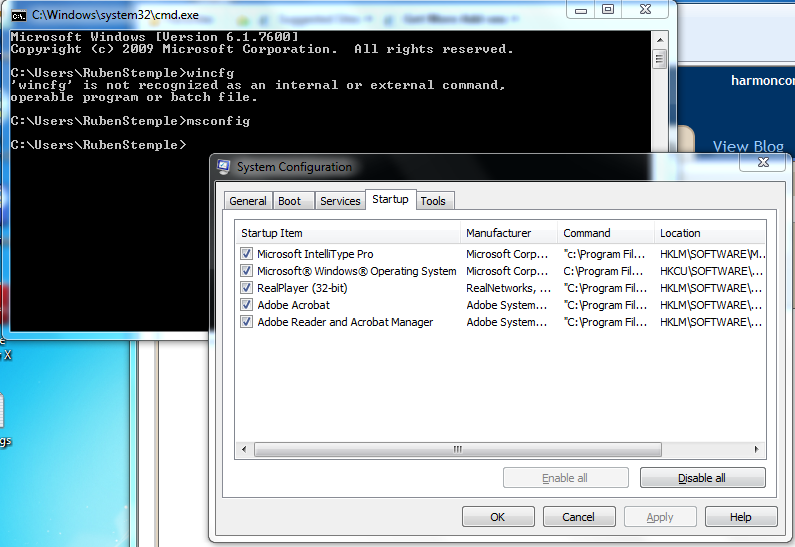Open Help for System Configuration
795x547 pixels.
tap(741, 517)
